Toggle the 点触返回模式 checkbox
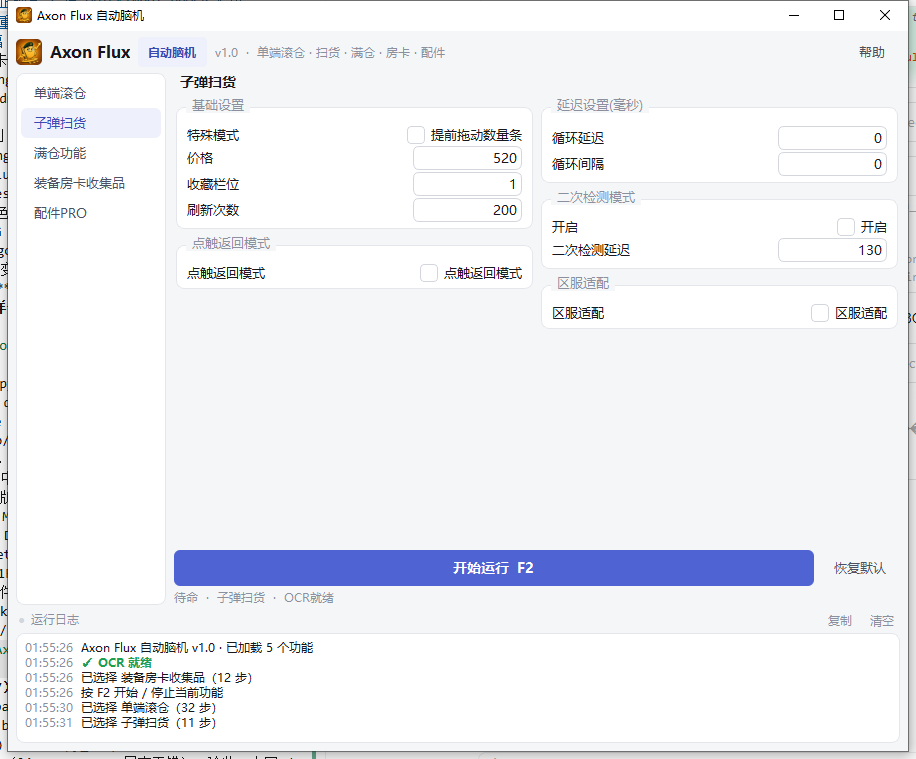916x759 pixels. tap(429, 273)
